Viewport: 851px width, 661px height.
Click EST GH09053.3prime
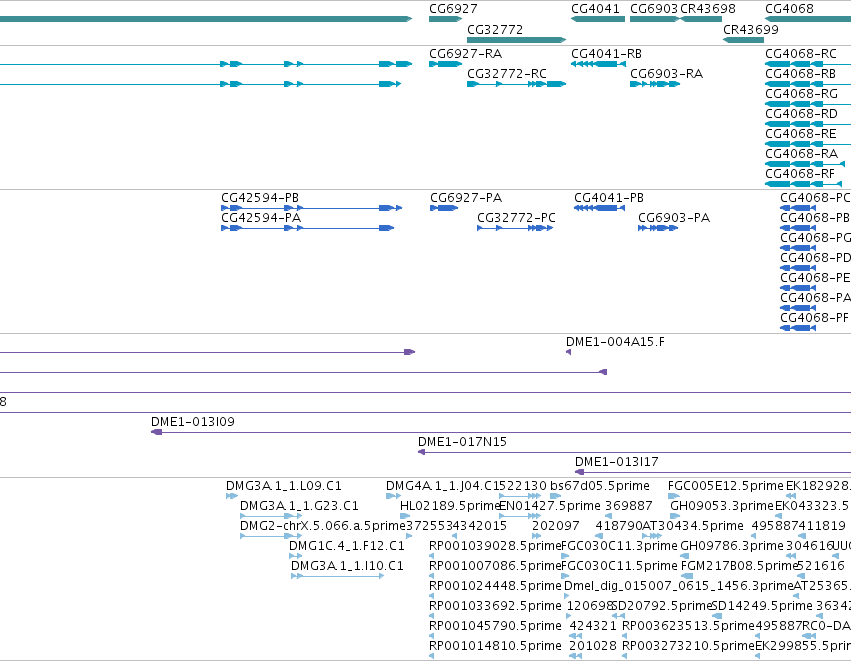pyautogui.click(x=722, y=506)
